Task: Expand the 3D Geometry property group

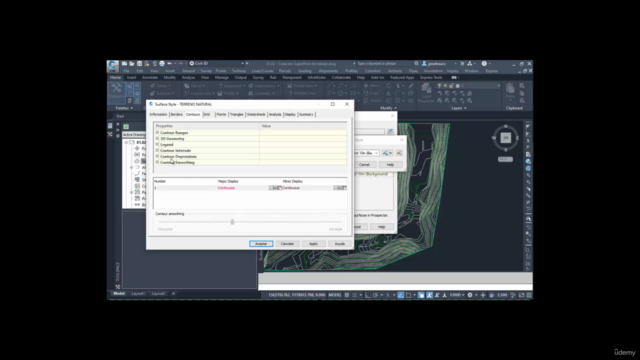Action: tap(157, 139)
